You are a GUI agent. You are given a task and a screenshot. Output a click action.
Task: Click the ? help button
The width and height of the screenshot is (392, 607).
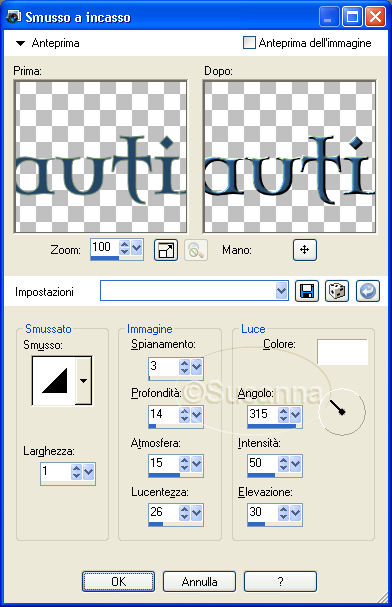(281, 581)
